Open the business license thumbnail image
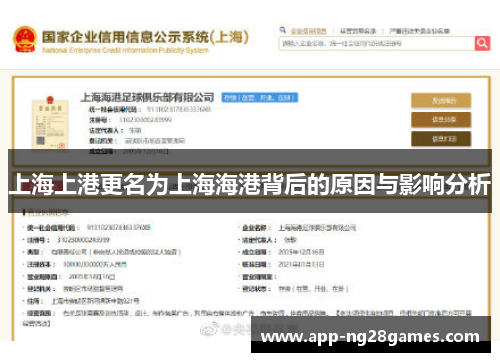The height and width of the screenshot is (362, 500). click(50, 123)
